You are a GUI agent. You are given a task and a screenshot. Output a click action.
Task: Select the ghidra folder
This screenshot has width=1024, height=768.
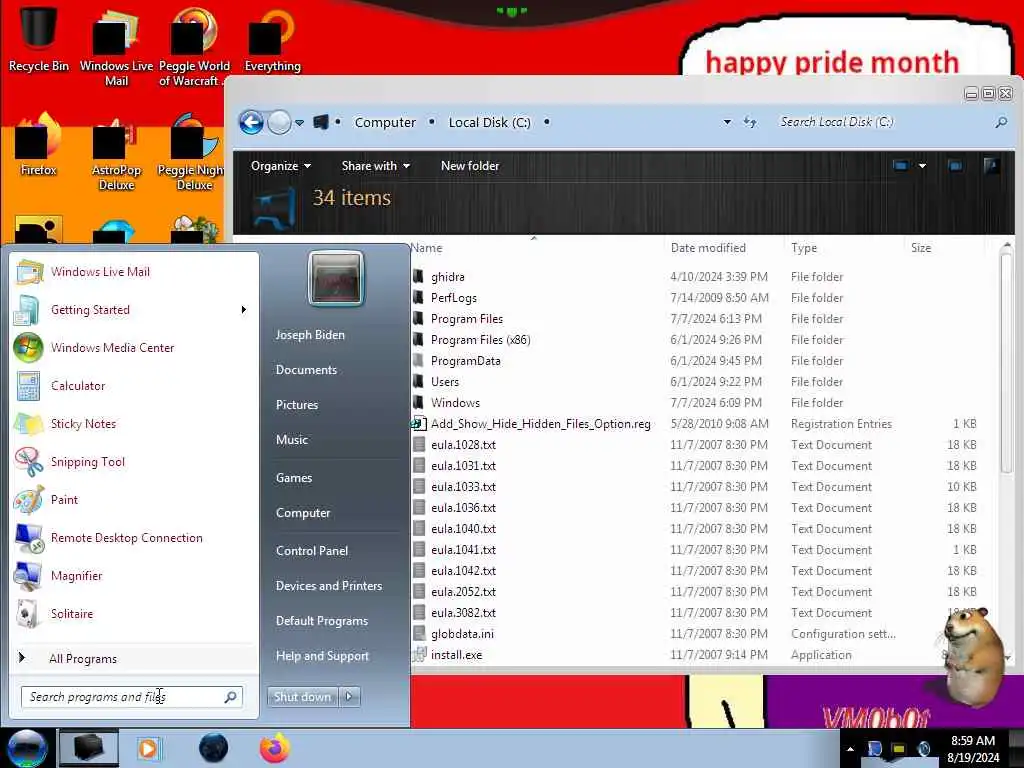coord(448,277)
